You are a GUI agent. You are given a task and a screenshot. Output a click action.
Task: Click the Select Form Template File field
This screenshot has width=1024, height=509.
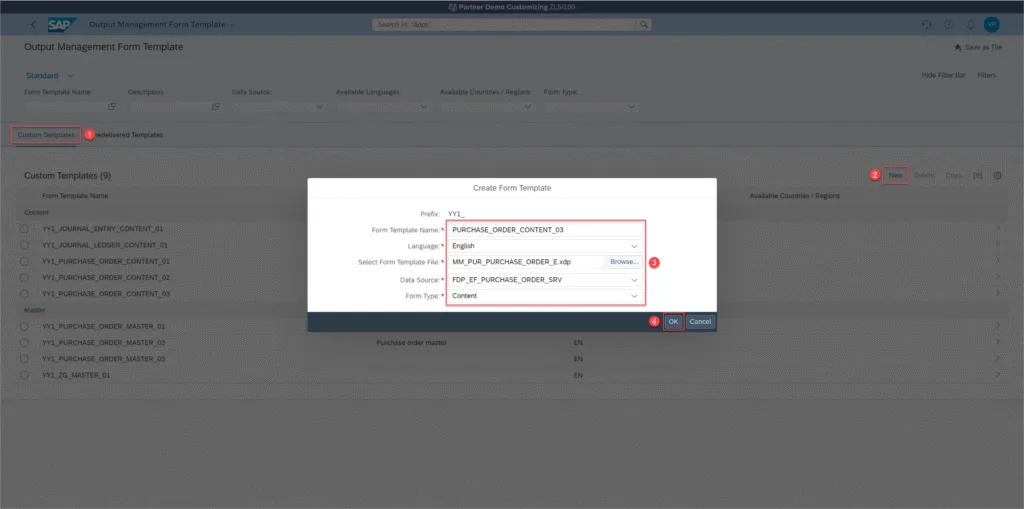click(526, 262)
